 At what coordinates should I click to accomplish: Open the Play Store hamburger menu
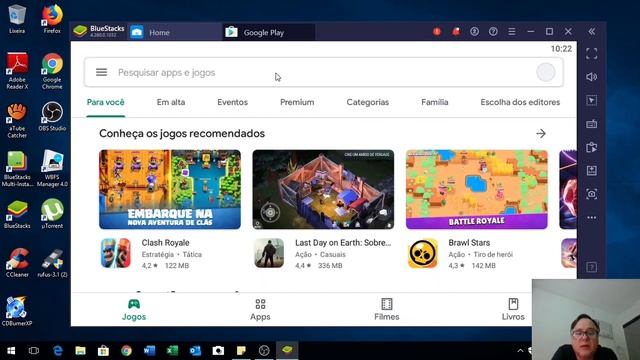tap(101, 73)
